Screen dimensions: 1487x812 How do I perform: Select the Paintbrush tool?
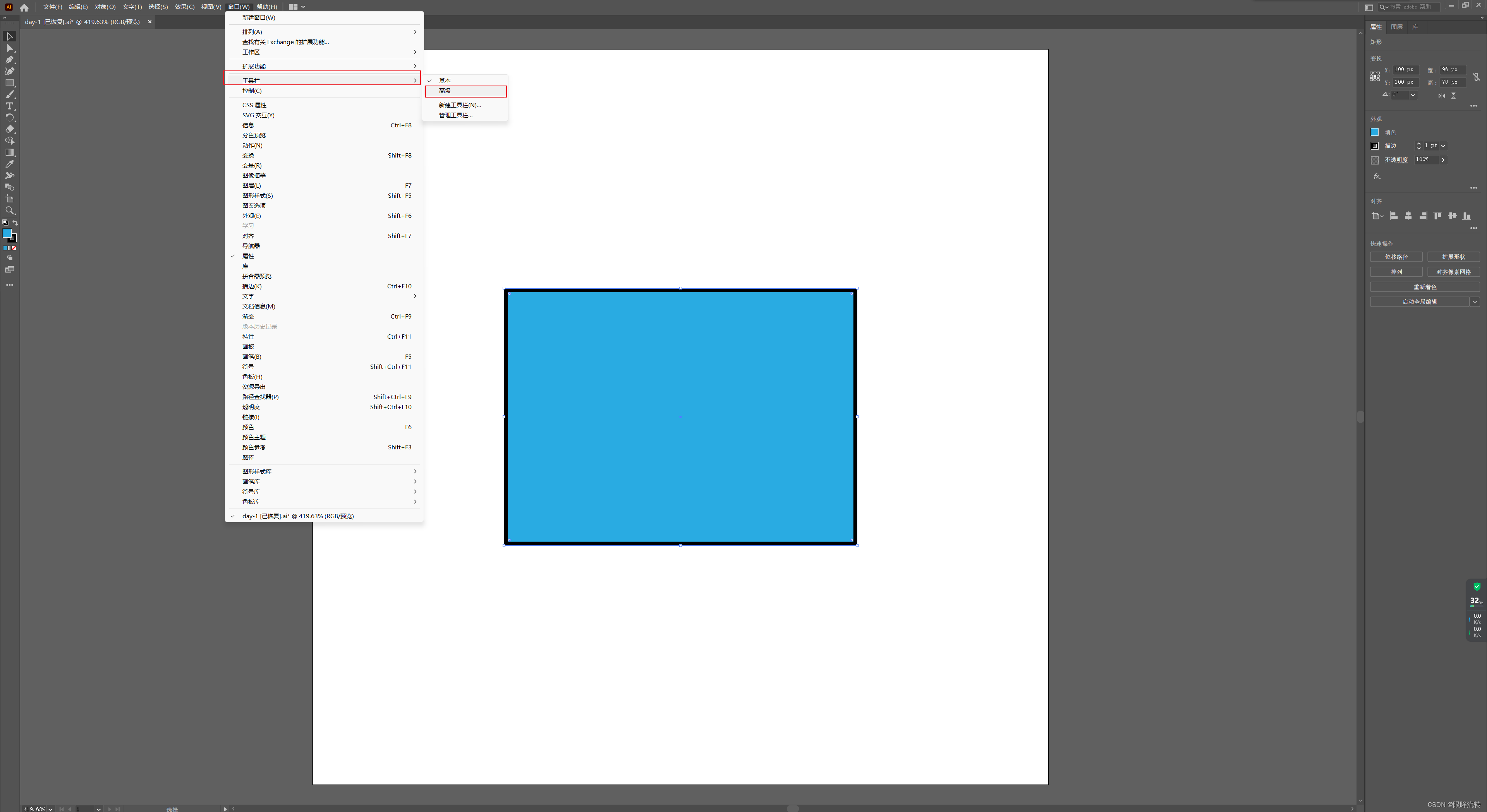point(10,94)
